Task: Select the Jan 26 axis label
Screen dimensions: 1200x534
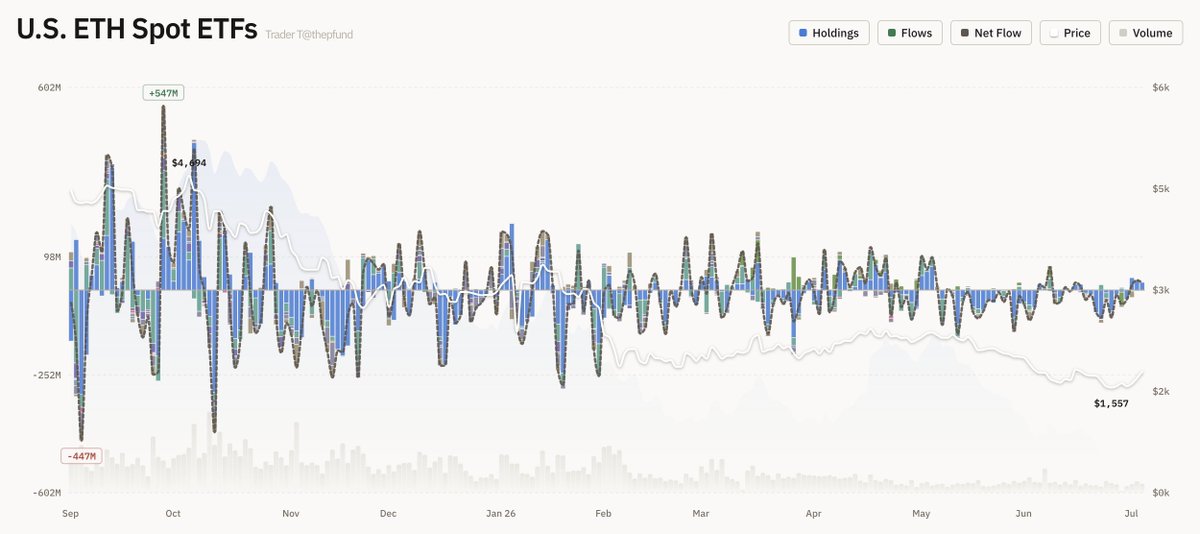Action: (501, 514)
